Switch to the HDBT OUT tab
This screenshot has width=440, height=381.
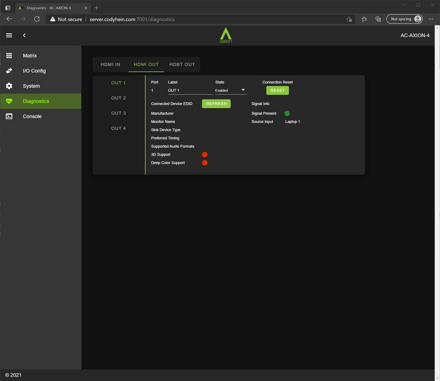coord(182,64)
